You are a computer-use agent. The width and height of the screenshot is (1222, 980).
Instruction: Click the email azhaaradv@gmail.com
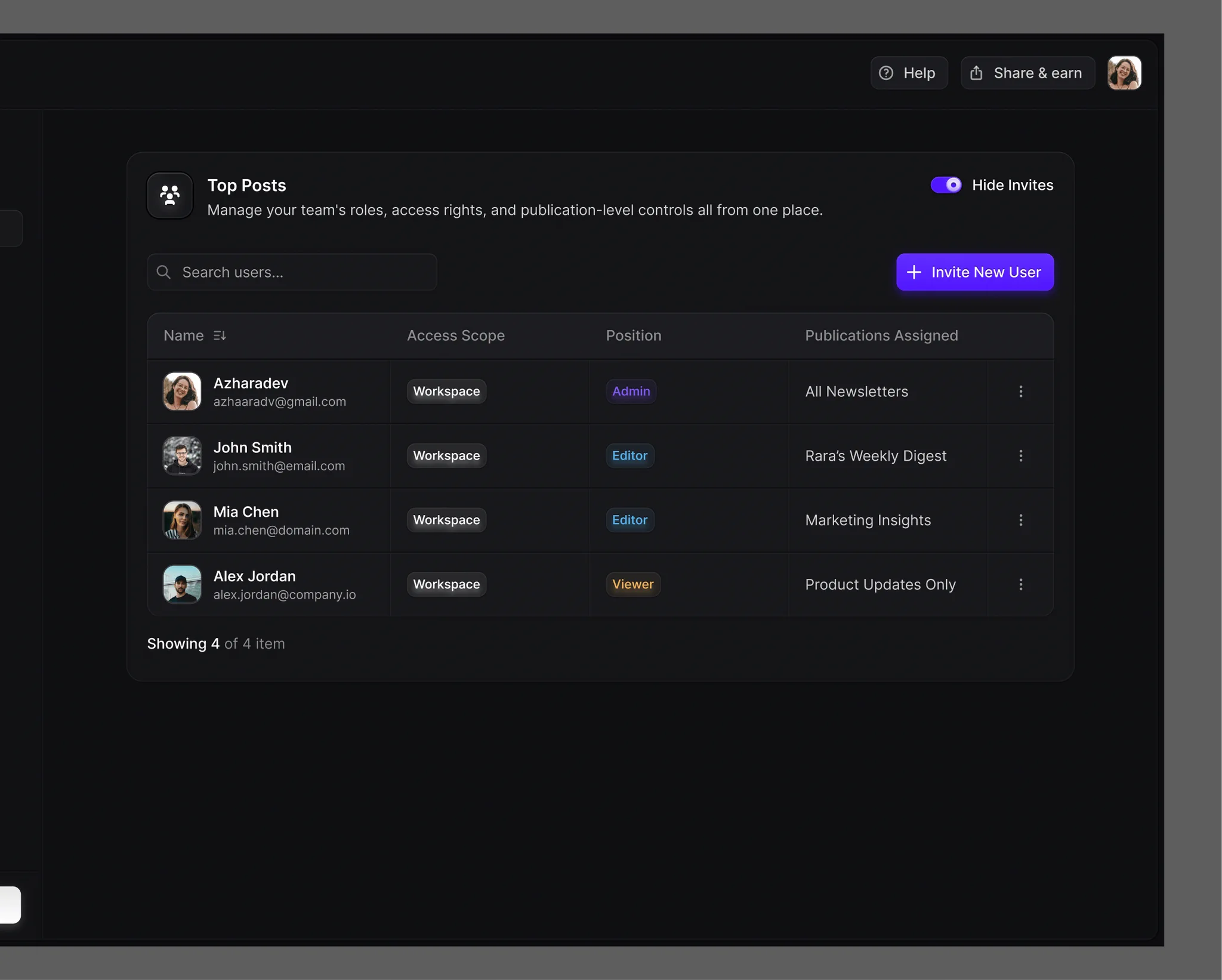(280, 402)
